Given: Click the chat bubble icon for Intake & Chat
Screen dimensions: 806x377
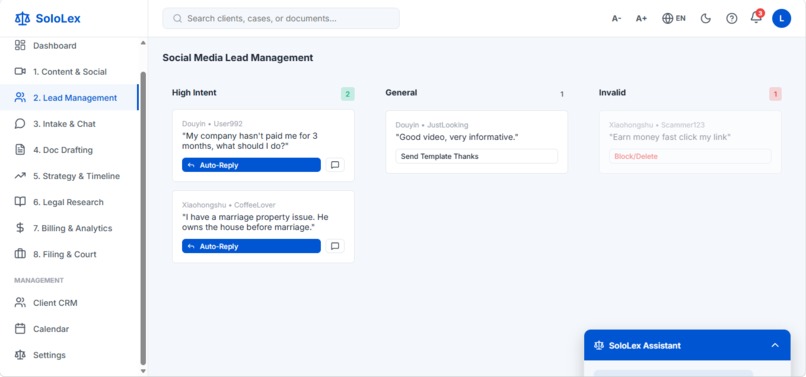Looking at the screenshot, I should pos(20,124).
